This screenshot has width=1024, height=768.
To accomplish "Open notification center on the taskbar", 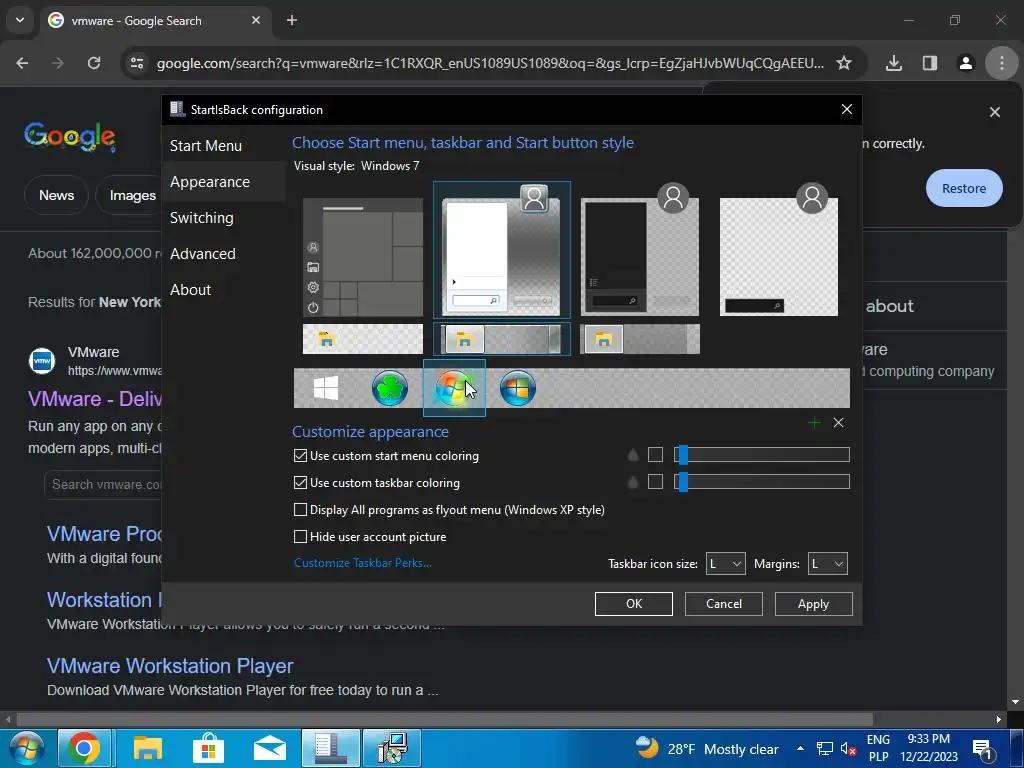I will click(x=982, y=748).
